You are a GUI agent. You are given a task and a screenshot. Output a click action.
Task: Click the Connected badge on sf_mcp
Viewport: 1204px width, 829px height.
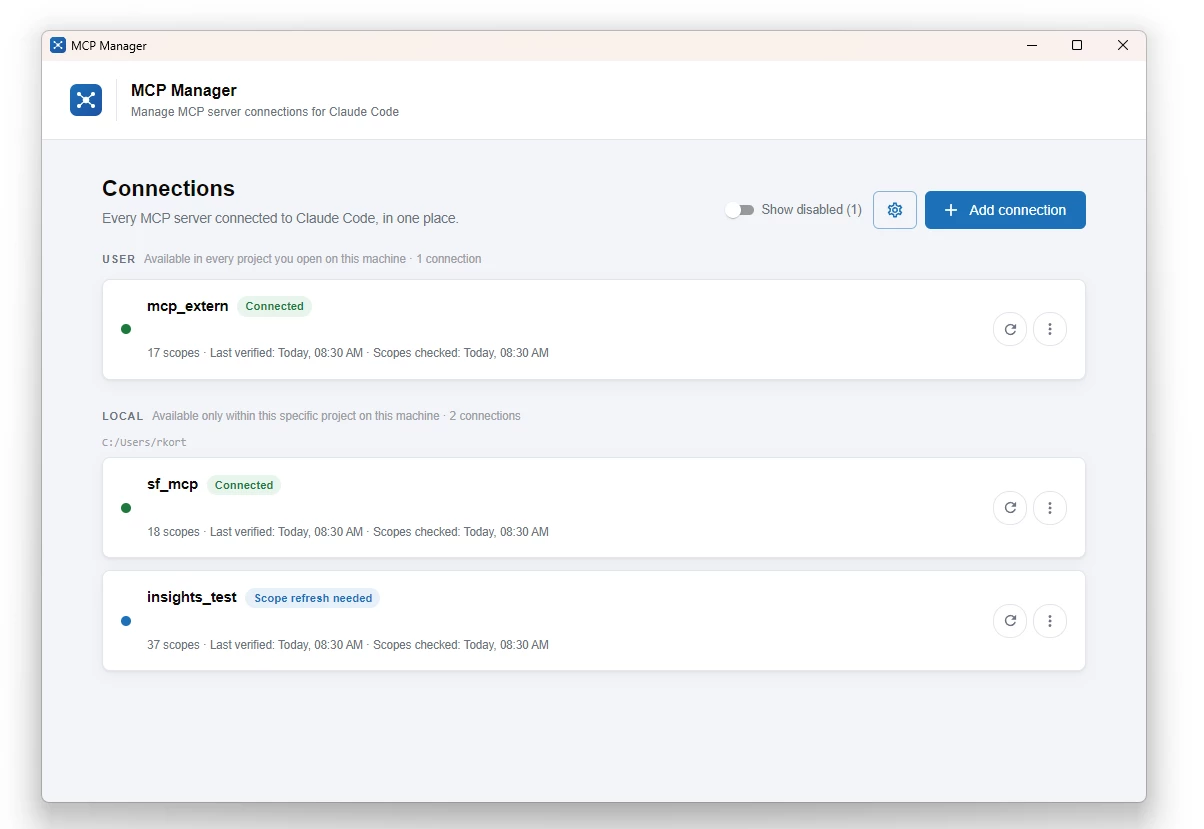(x=244, y=486)
